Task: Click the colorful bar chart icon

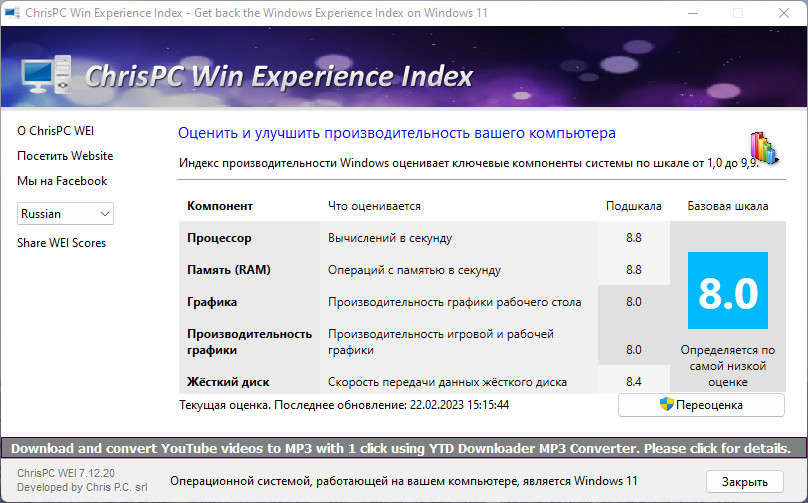Action: click(763, 148)
